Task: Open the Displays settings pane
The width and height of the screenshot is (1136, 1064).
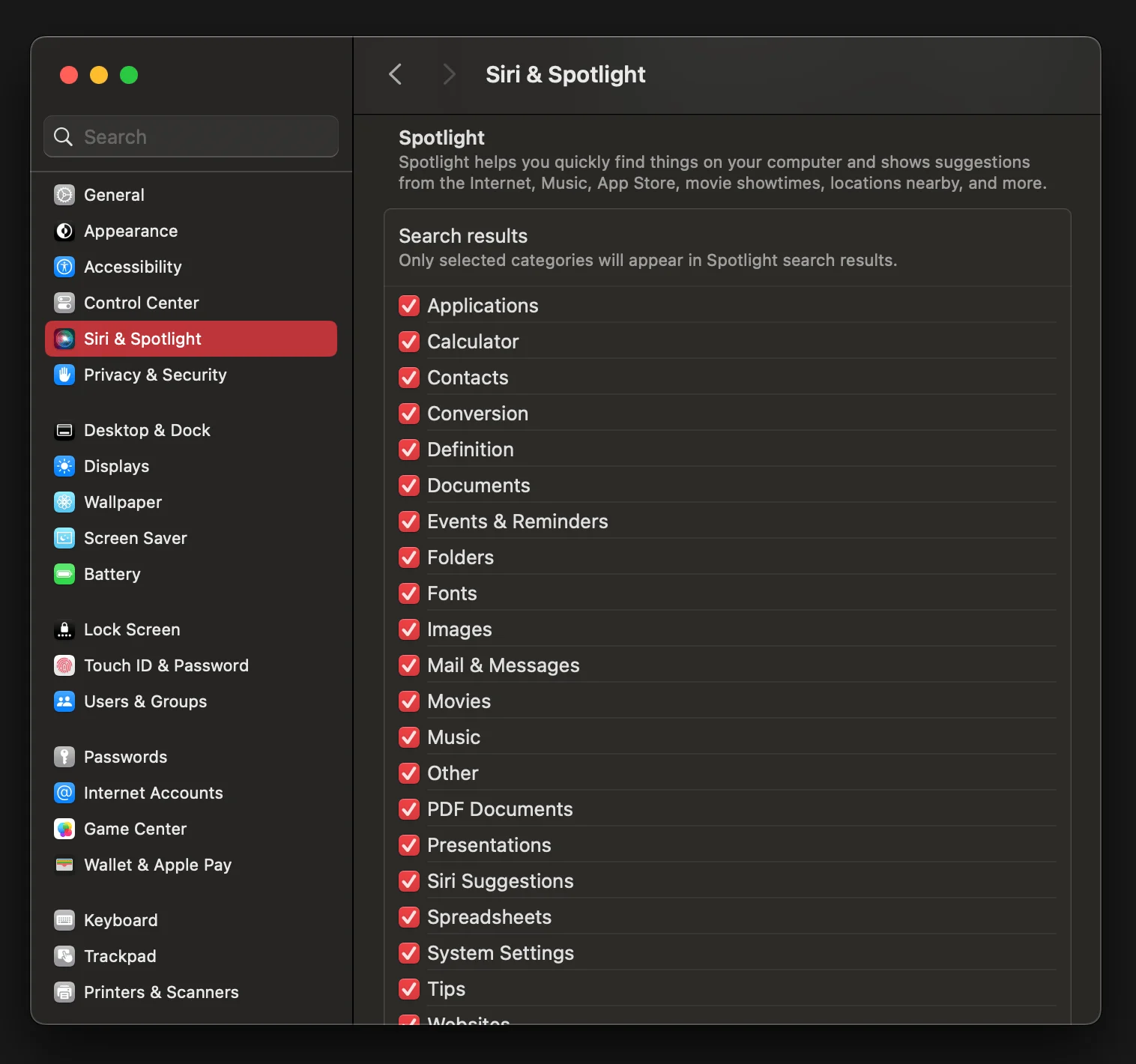Action: 116,466
